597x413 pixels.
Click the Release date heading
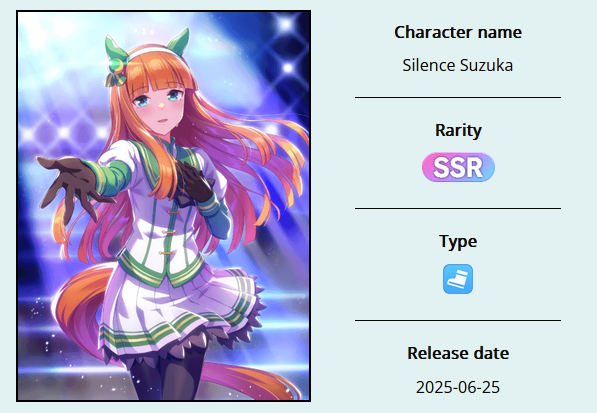(x=458, y=353)
